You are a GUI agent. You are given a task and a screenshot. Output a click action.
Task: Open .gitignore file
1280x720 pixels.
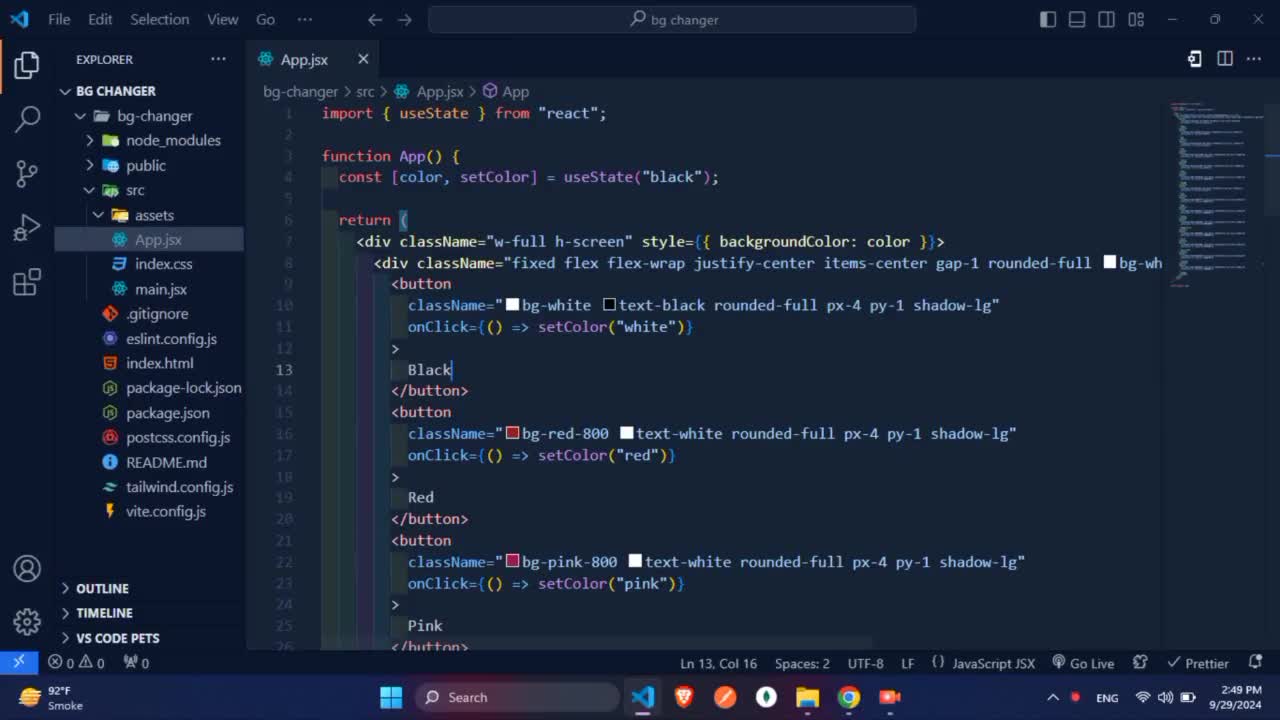click(148, 313)
